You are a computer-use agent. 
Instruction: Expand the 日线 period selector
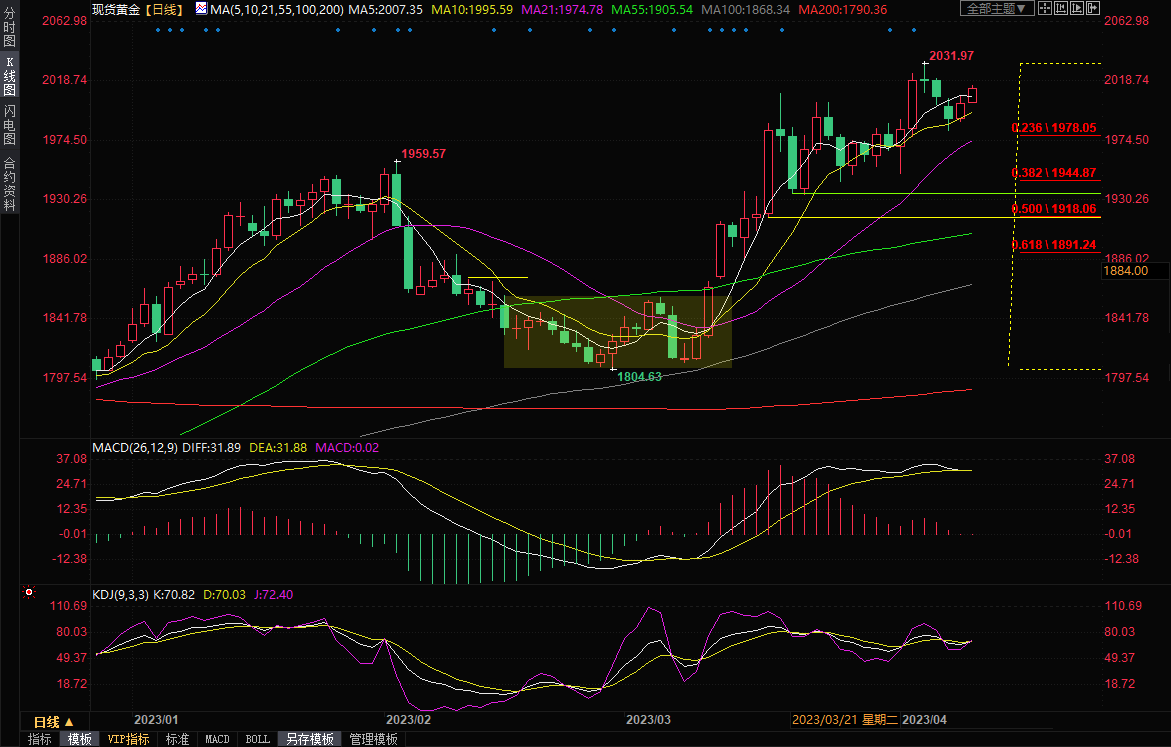coord(53,721)
